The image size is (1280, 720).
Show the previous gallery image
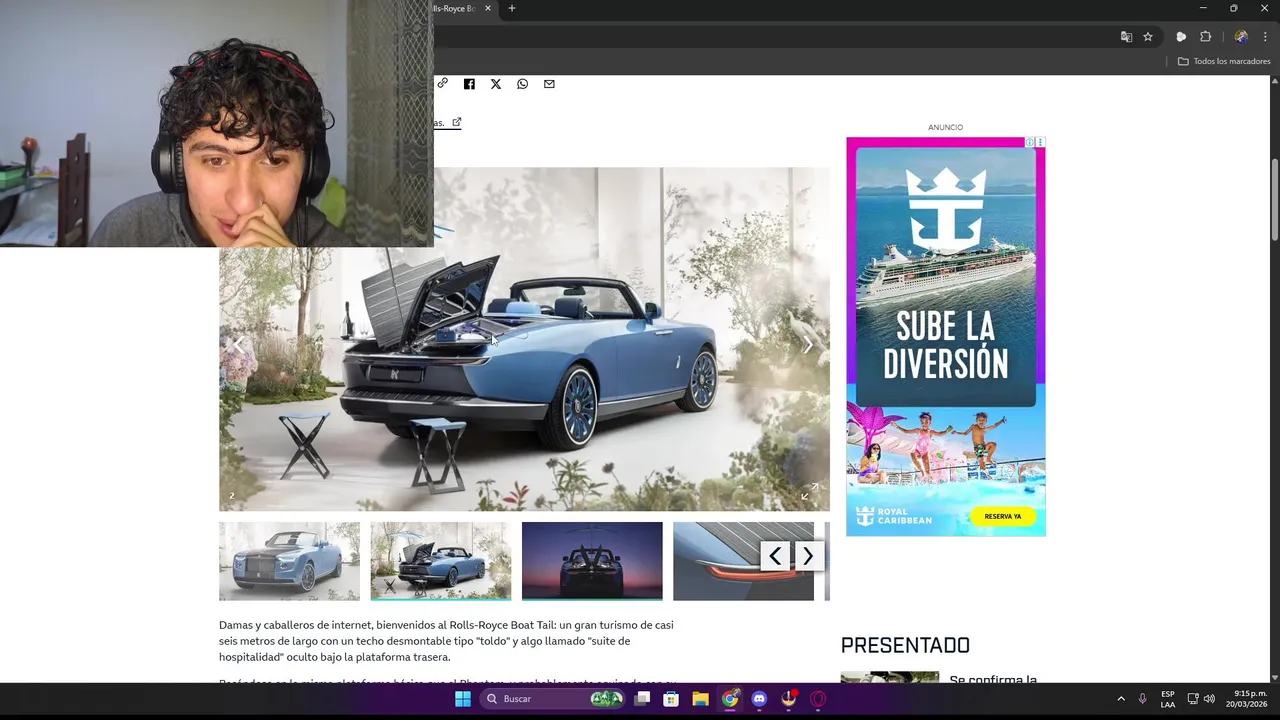238,344
